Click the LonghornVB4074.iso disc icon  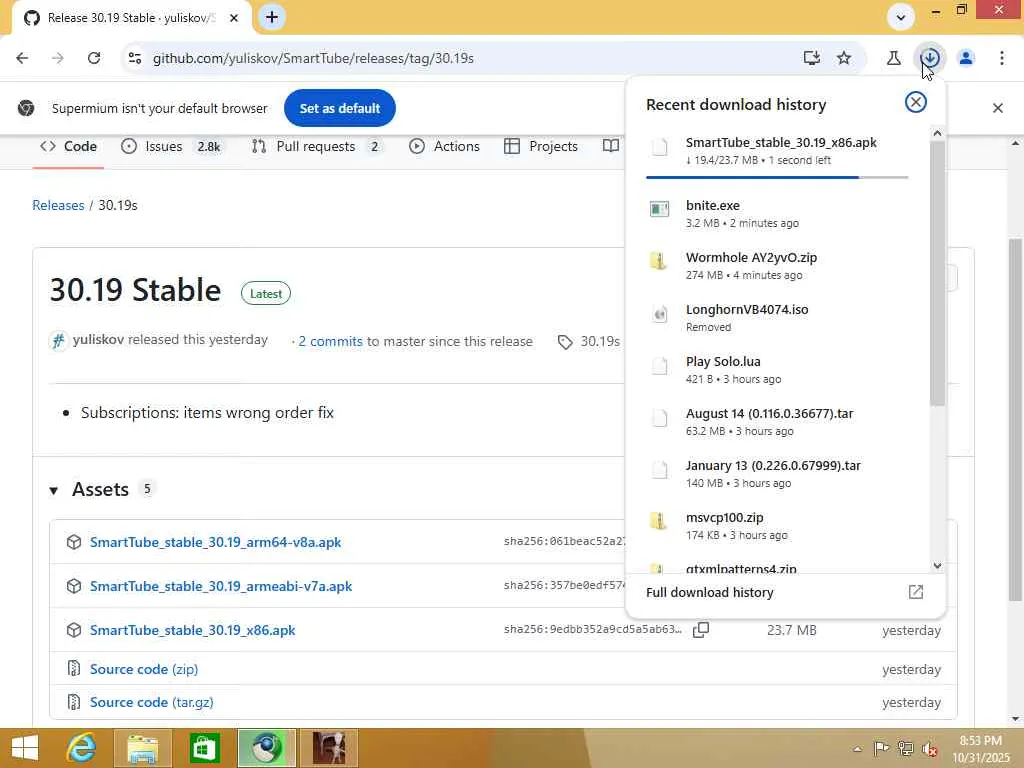[660, 314]
